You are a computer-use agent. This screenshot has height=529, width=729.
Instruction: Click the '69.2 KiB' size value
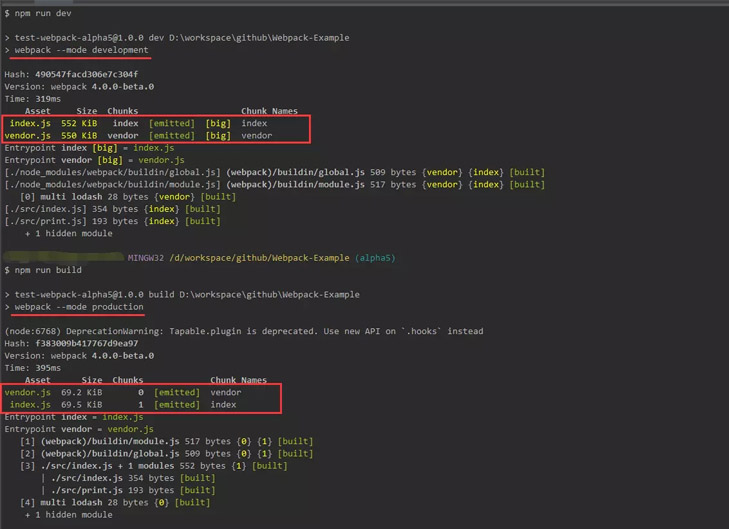(x=82, y=392)
